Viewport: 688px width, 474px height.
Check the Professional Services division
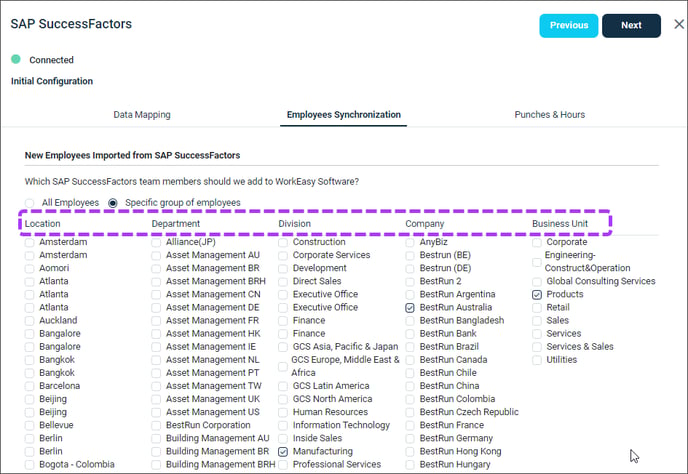(x=283, y=464)
